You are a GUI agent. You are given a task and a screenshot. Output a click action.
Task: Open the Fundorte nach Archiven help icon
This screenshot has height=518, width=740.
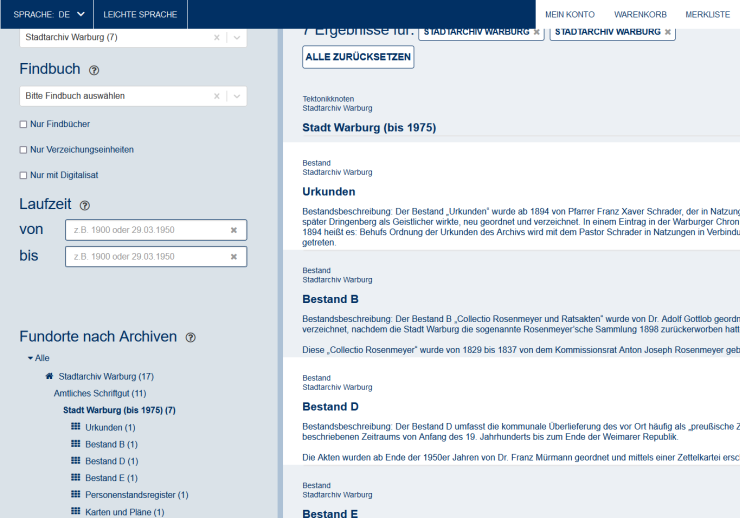coord(190,338)
